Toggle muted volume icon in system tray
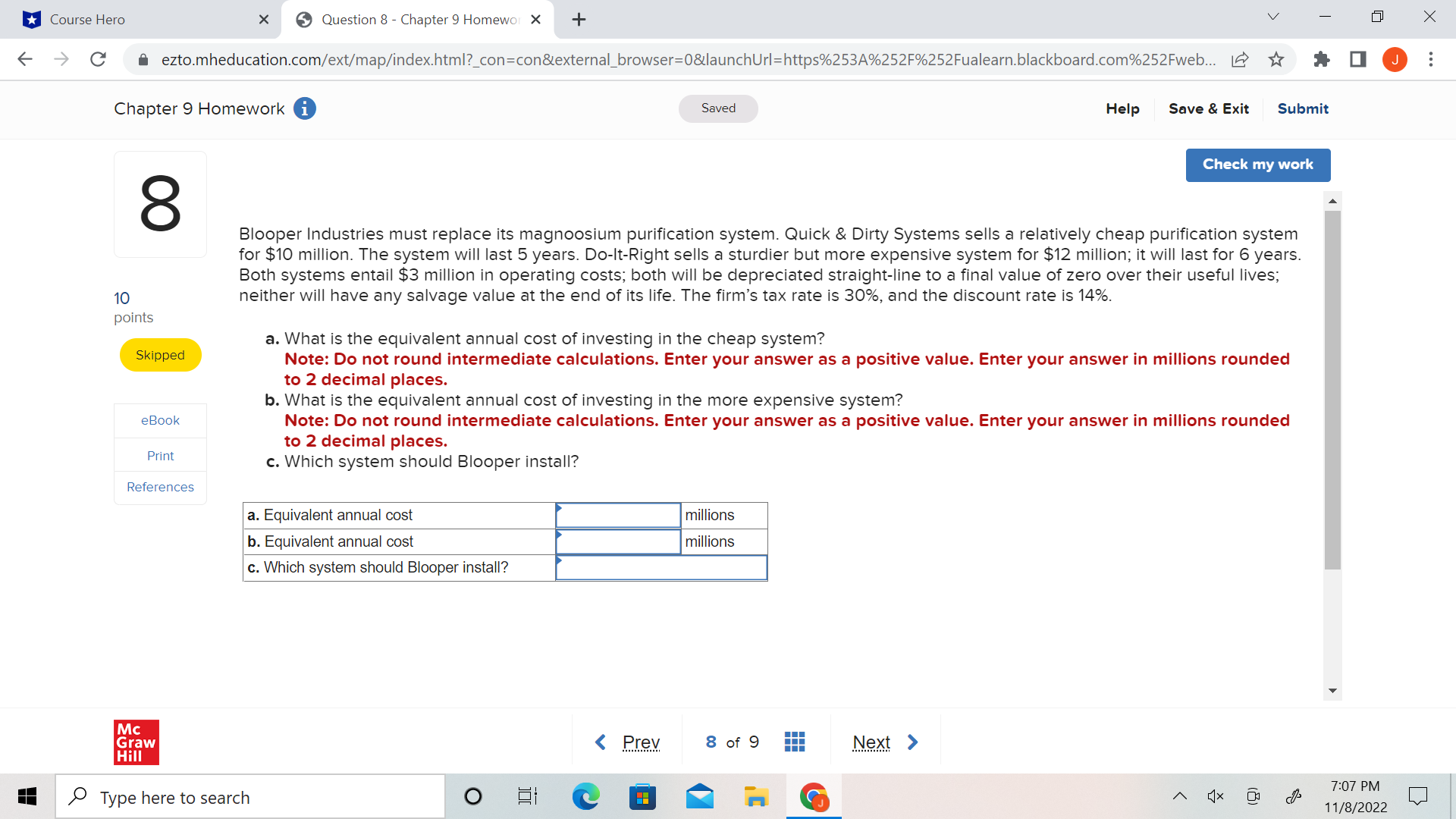The height and width of the screenshot is (819, 1456). (1215, 796)
